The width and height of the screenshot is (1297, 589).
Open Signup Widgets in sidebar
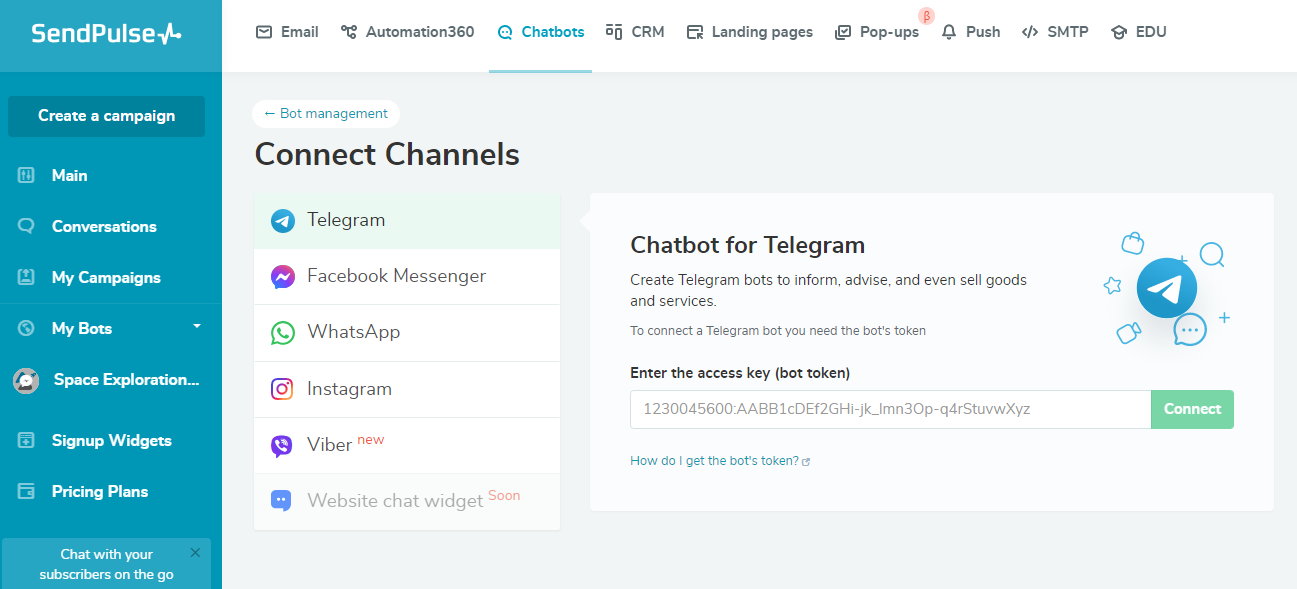(x=110, y=440)
